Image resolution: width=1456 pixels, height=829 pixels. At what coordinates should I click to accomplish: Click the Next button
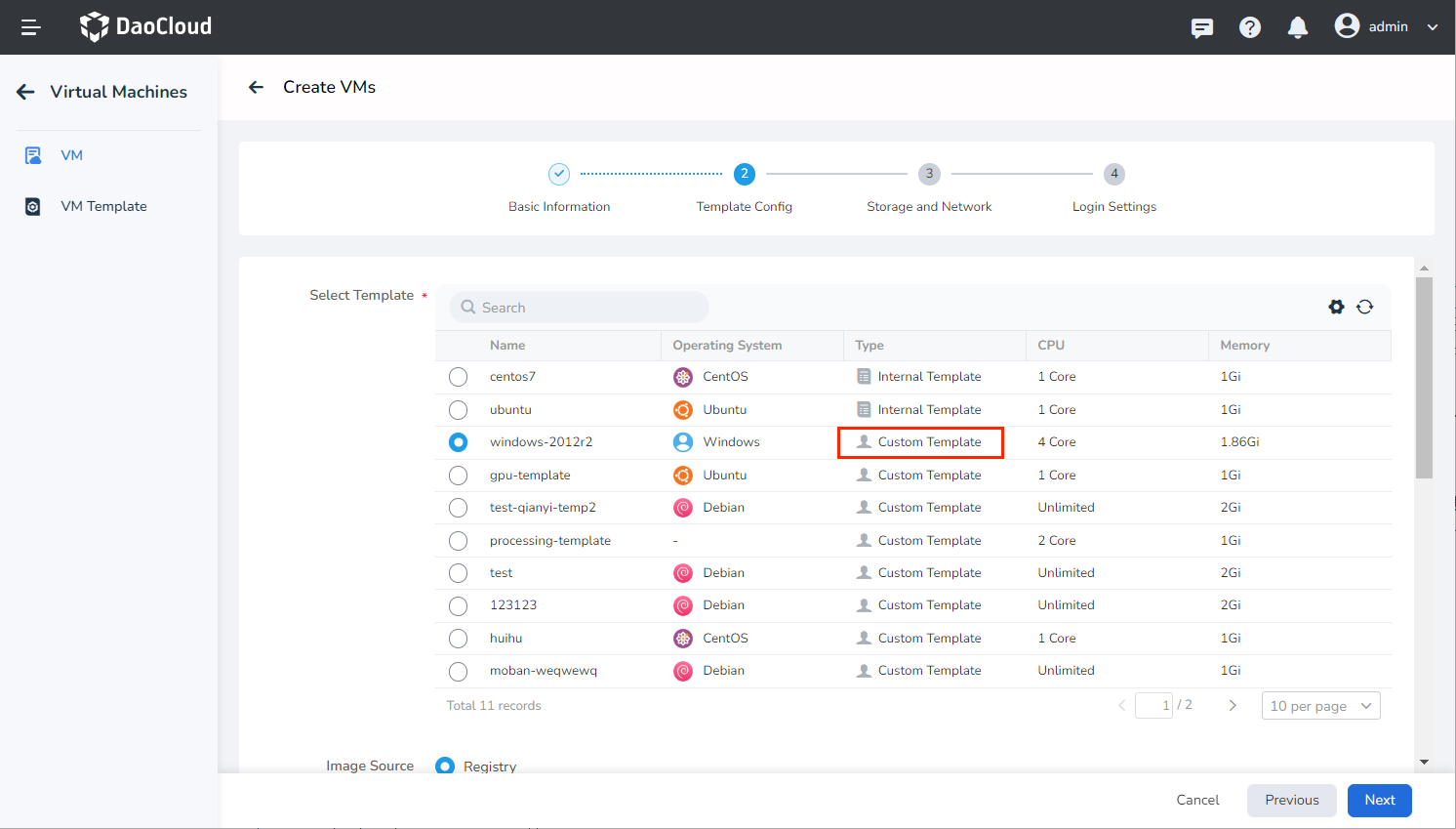1379,800
